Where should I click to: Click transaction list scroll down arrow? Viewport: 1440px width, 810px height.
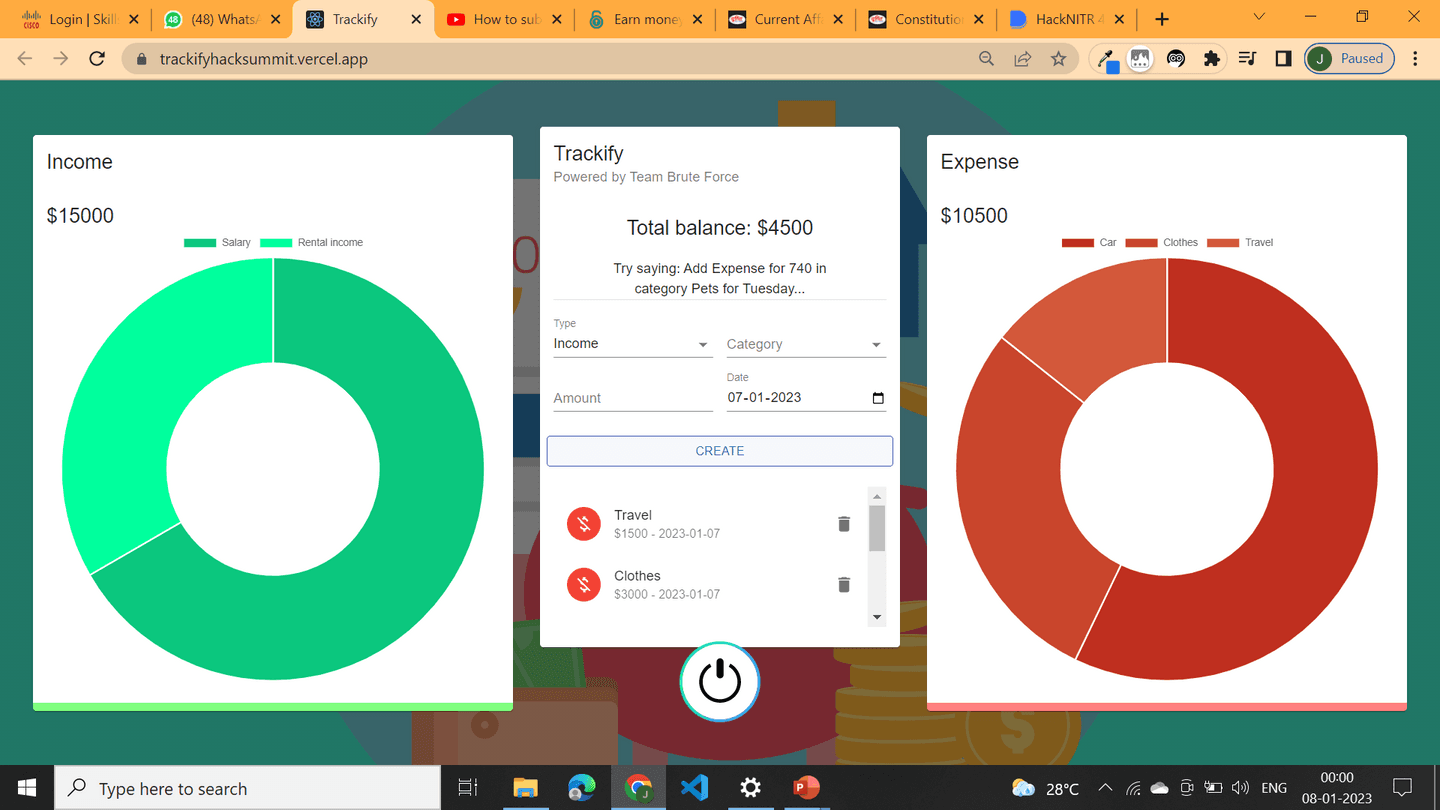[x=877, y=617]
